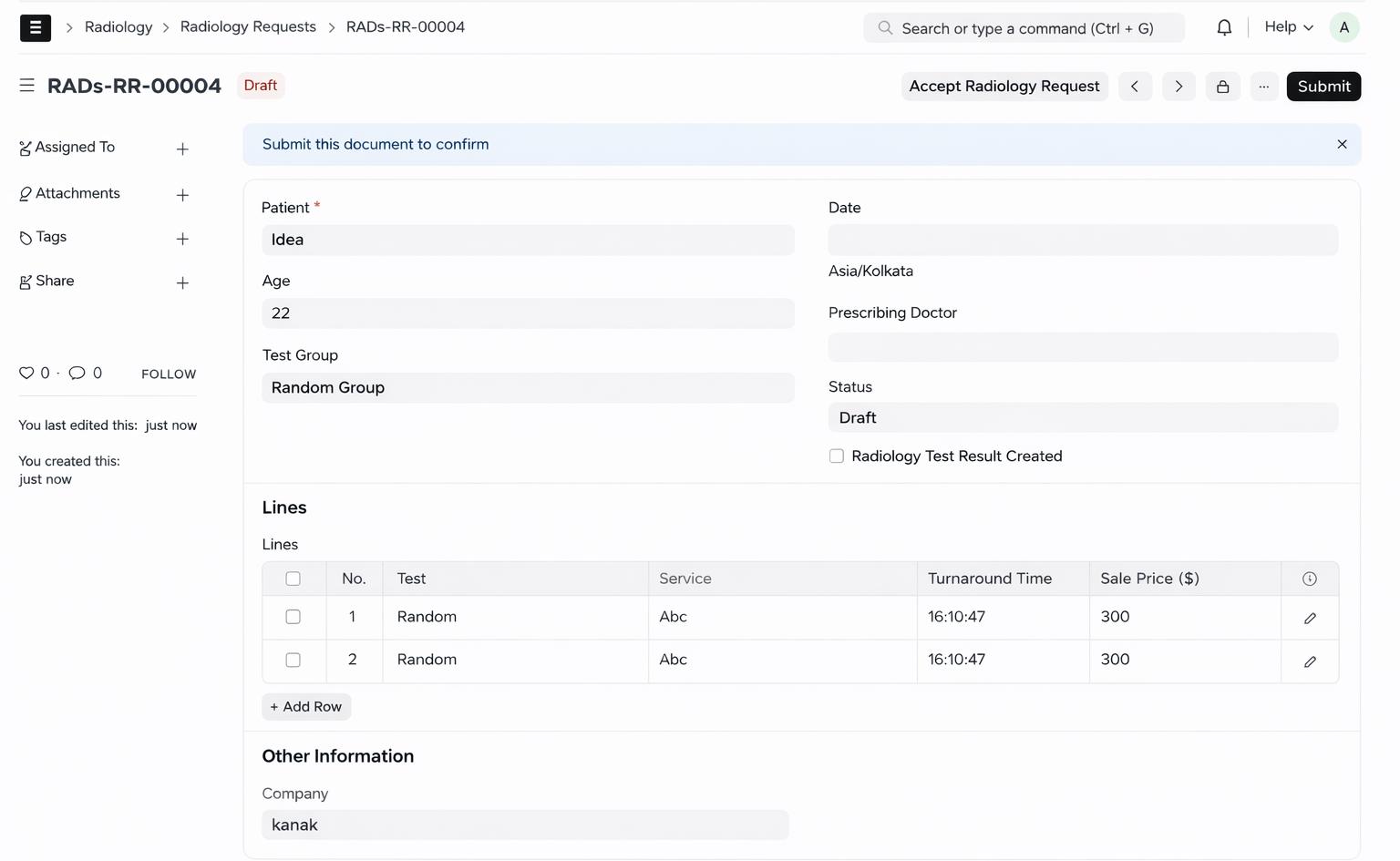Screen dimensions: 1400x861
Task: Share document with plus icon
Action: click(x=182, y=283)
